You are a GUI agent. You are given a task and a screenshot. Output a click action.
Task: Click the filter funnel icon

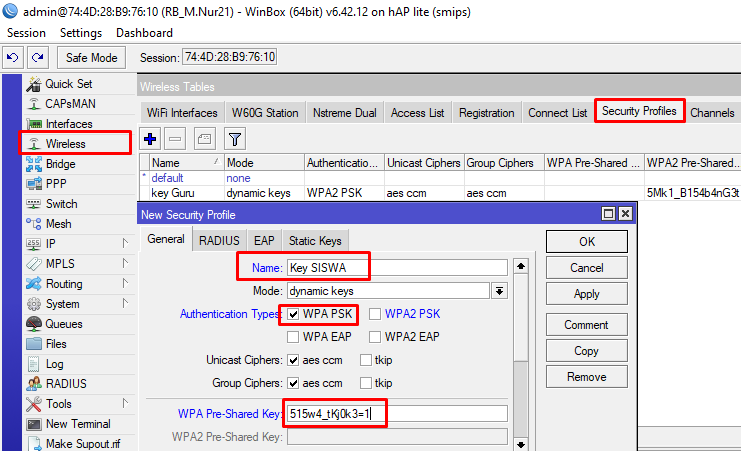tap(235, 139)
